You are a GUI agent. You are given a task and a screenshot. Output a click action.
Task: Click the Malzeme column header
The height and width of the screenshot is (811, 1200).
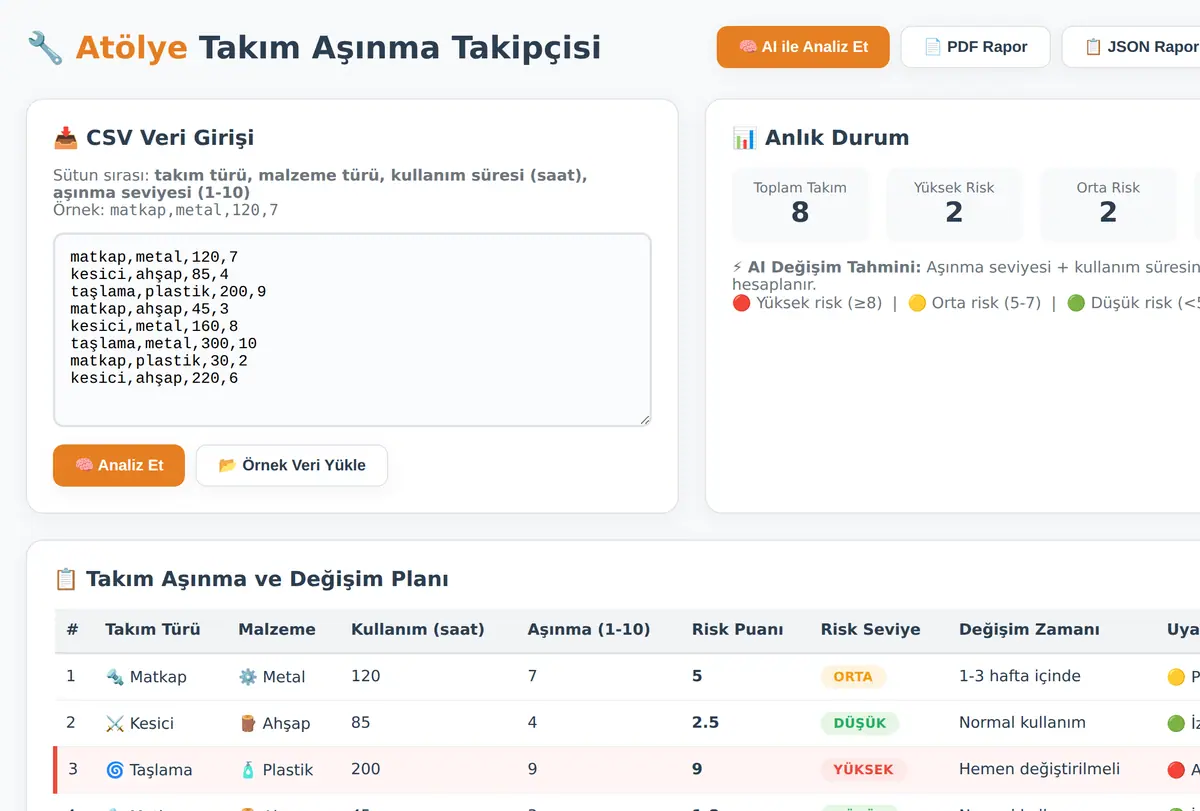tap(277, 629)
